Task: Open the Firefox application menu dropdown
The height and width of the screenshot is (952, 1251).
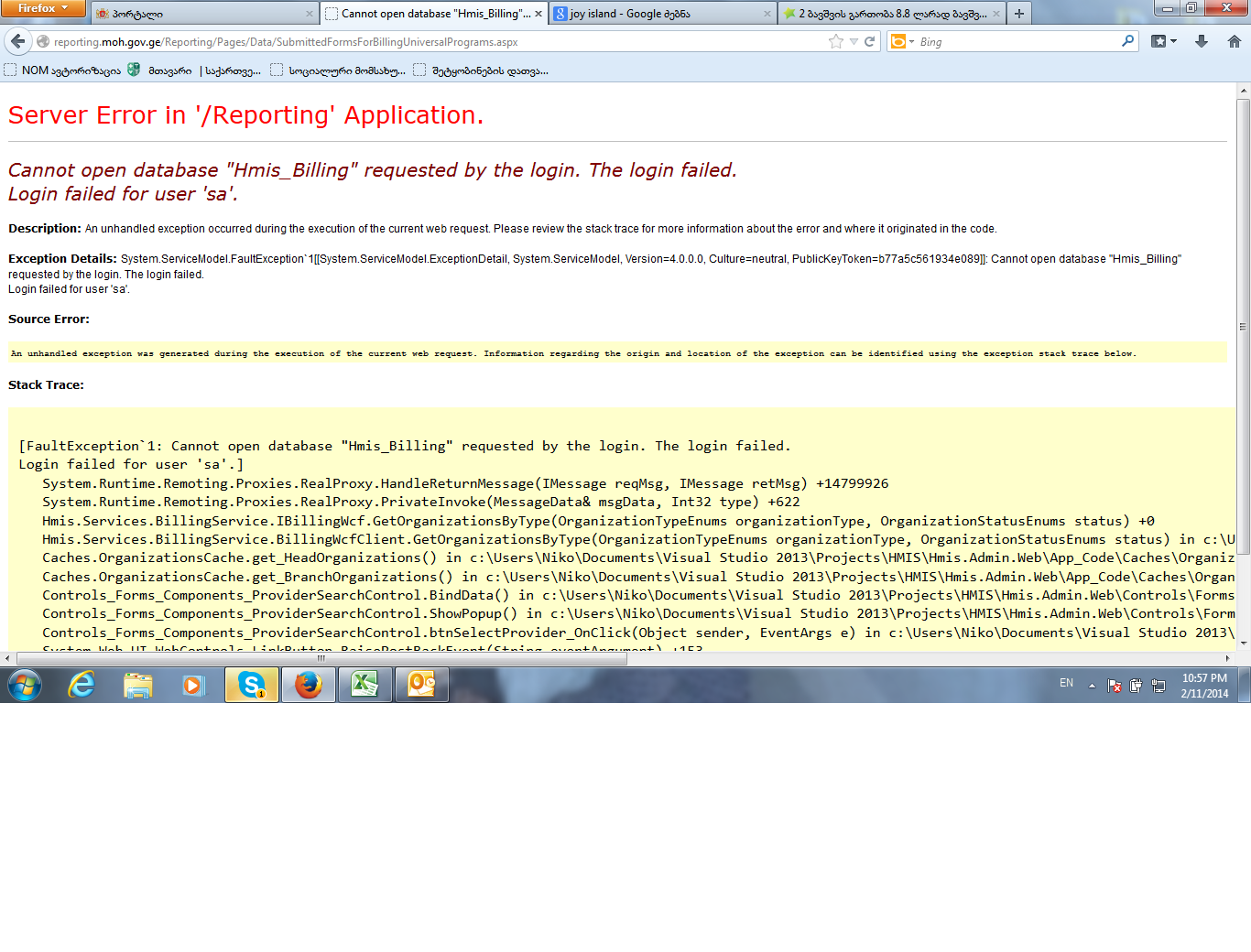Action: 42,8
